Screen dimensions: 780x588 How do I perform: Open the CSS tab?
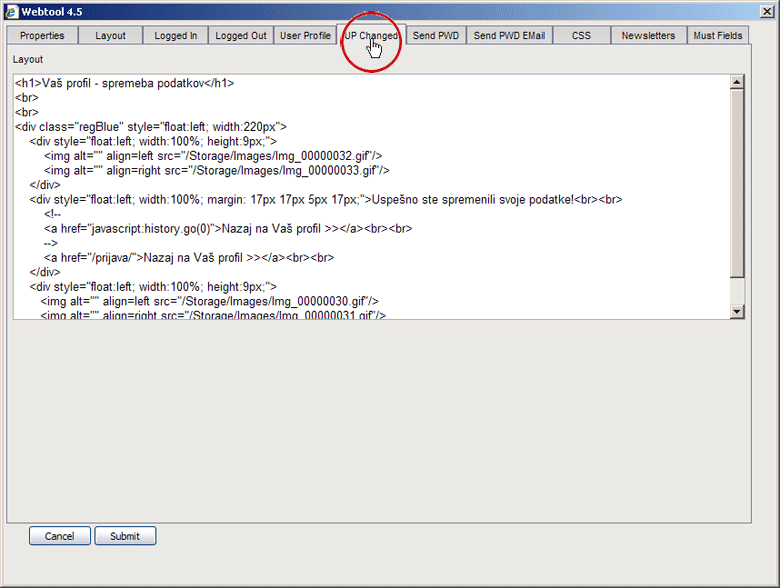coord(581,36)
